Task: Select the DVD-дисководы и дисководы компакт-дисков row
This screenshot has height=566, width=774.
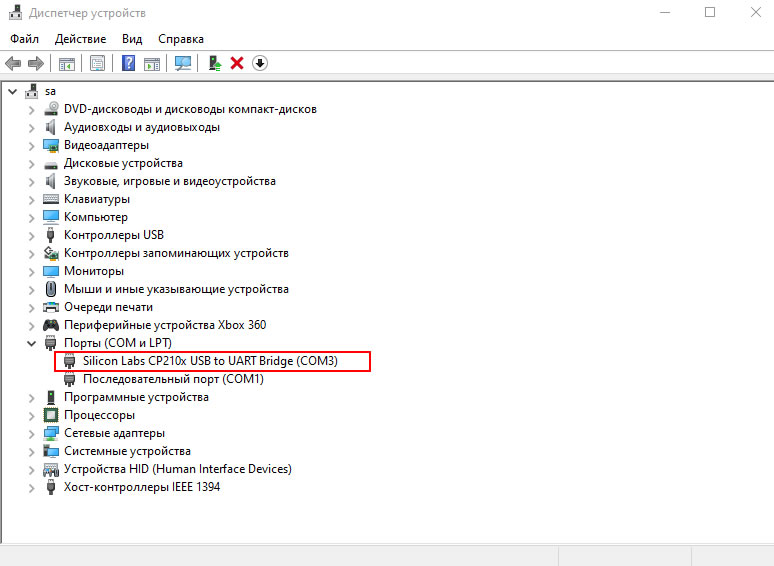Action: [190, 109]
